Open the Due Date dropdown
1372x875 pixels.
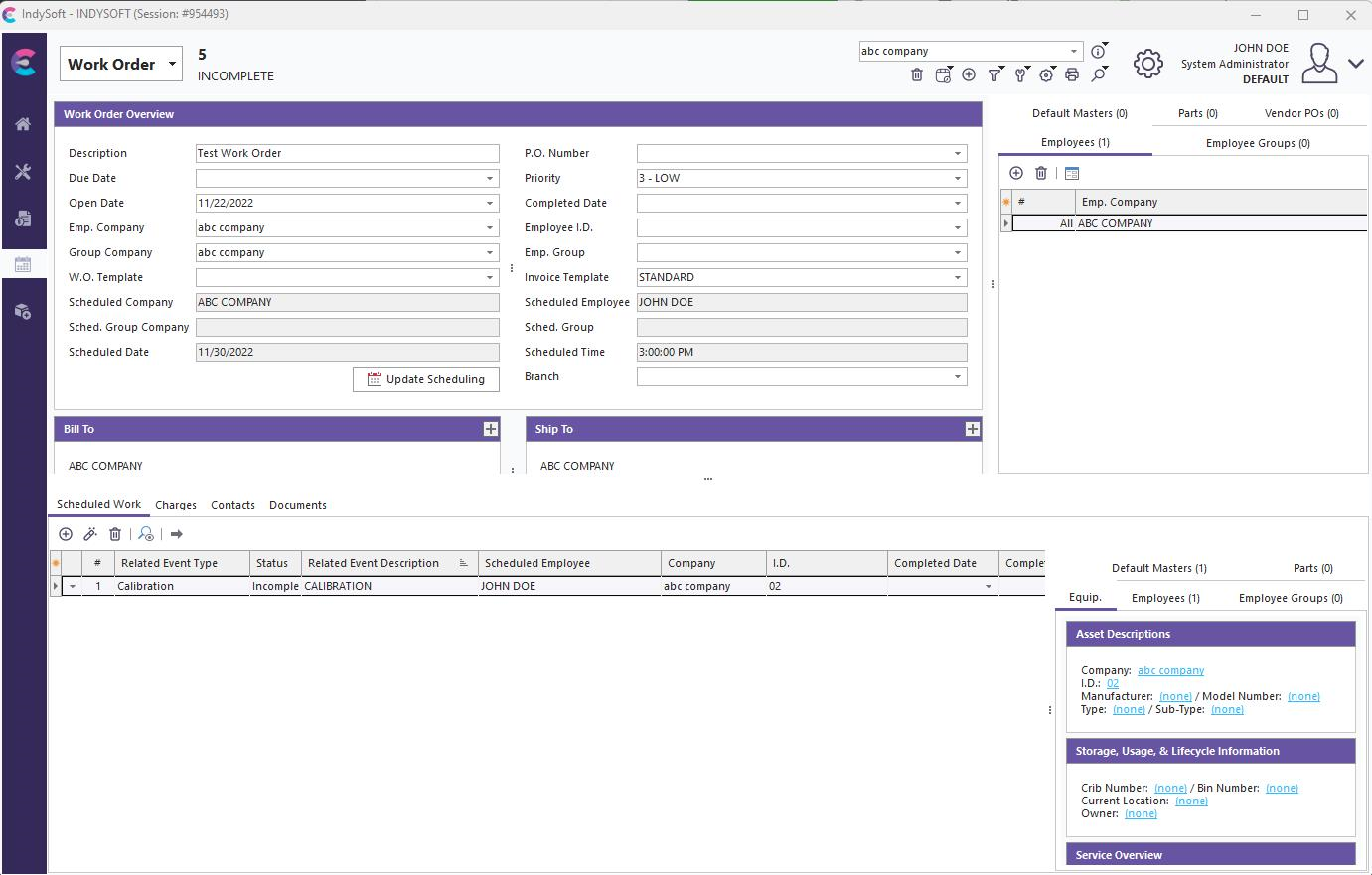tap(490, 179)
